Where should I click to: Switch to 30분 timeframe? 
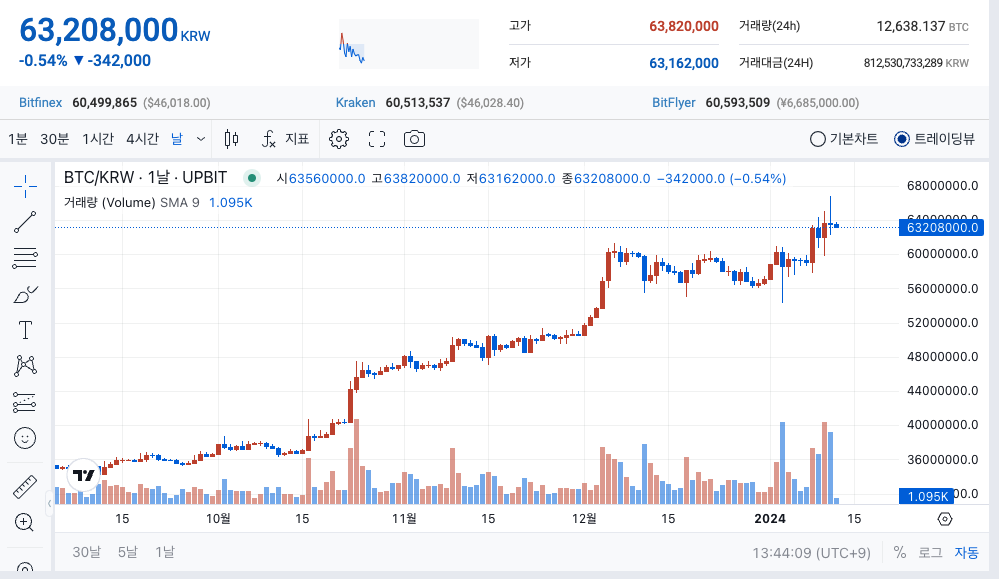pyautogui.click(x=54, y=139)
